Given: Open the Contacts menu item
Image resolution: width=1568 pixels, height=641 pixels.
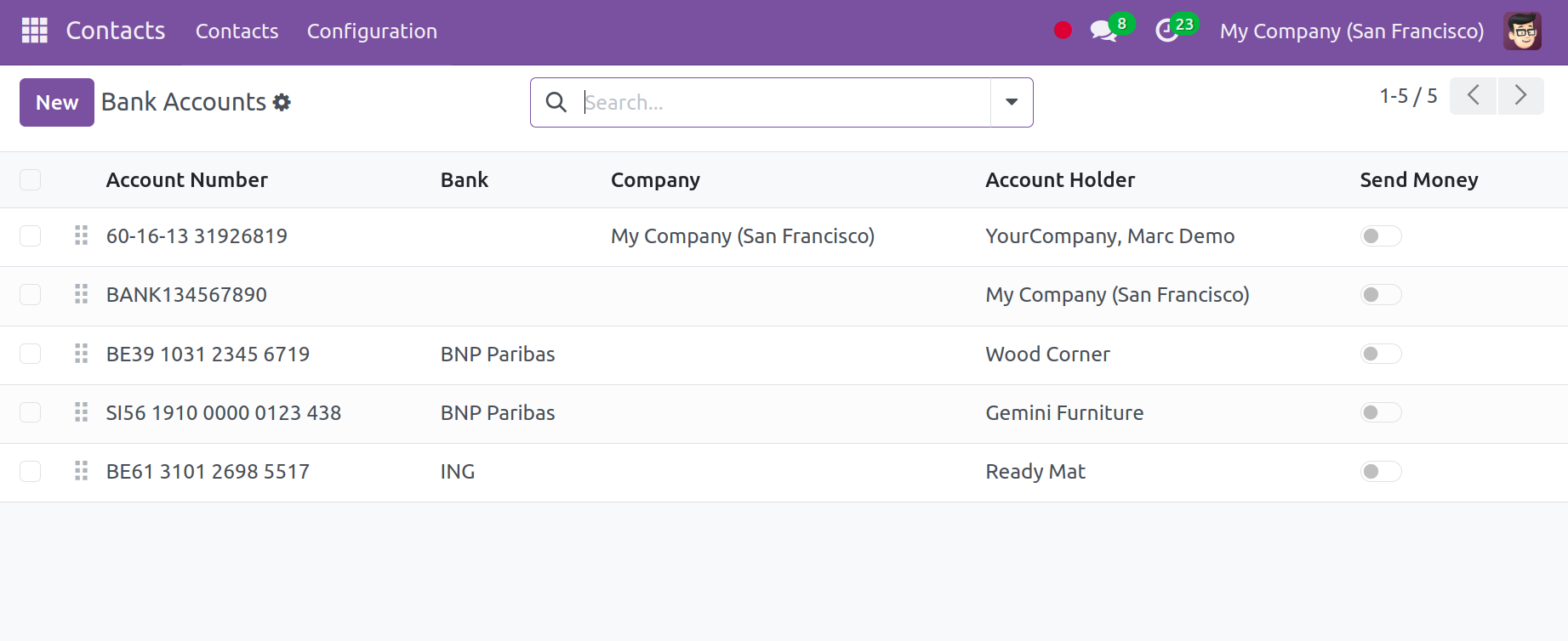Looking at the screenshot, I should (x=237, y=31).
